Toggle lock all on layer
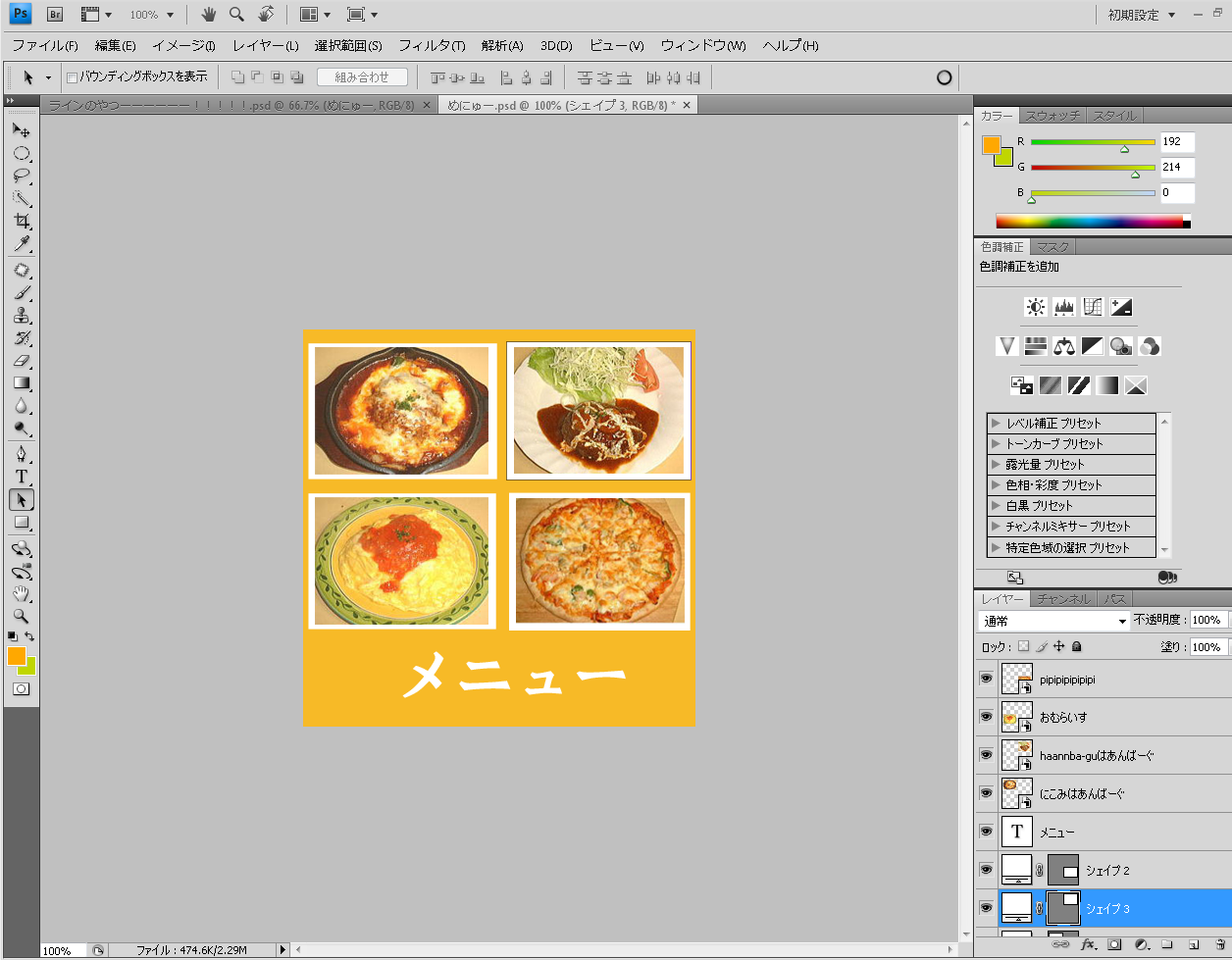 tap(1077, 647)
